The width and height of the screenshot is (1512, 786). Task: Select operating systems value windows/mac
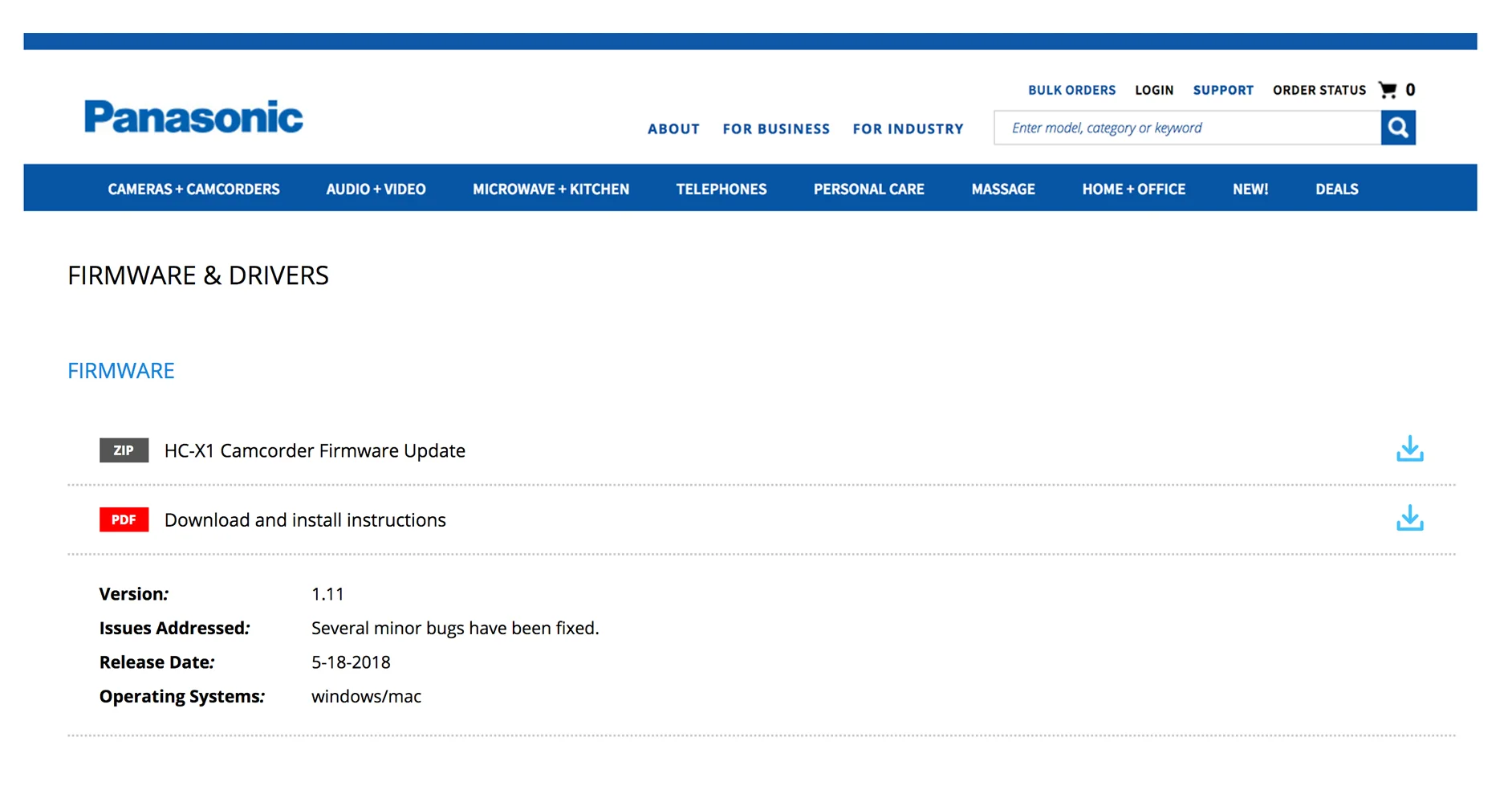tap(366, 696)
